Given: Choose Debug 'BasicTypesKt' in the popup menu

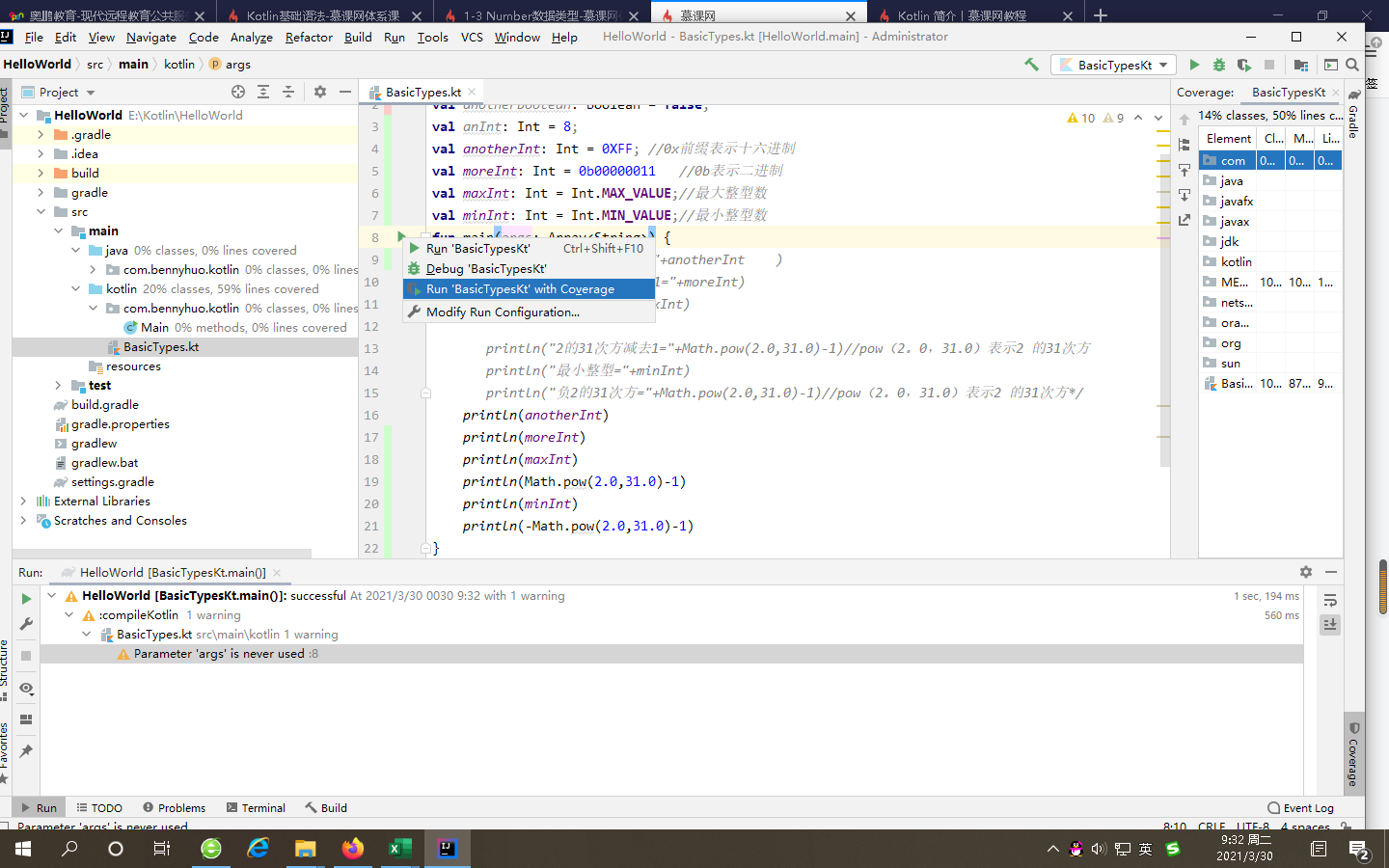Looking at the screenshot, I should coord(529,269).
